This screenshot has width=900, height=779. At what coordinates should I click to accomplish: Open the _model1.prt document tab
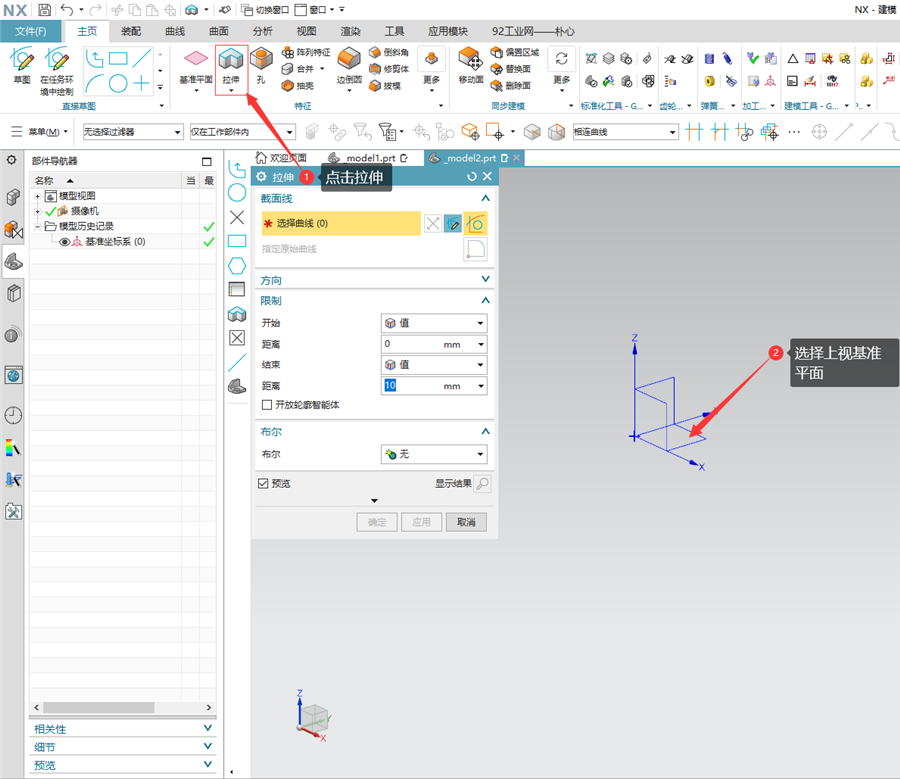tap(367, 158)
